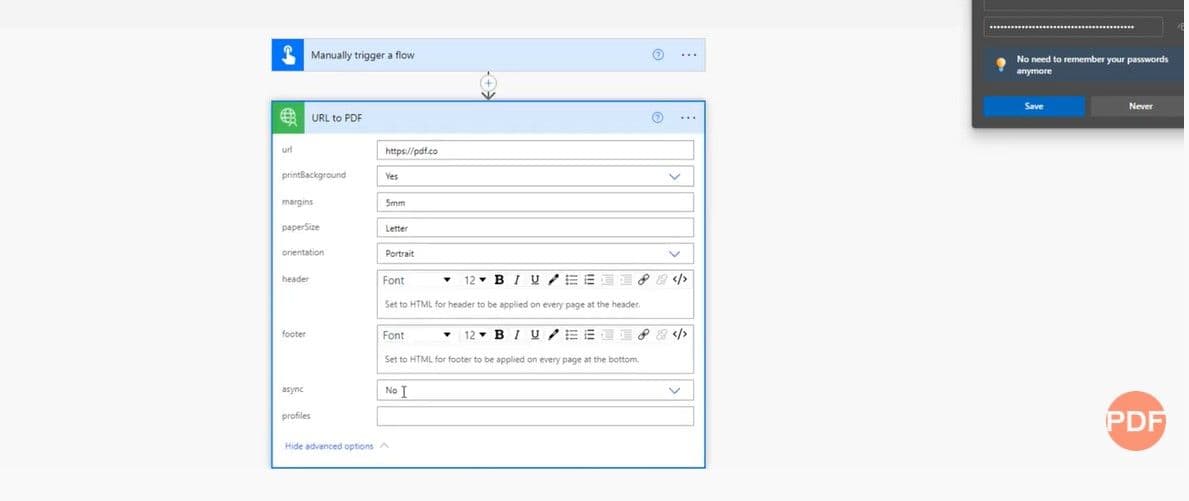Click the insert step plus icon
The image size is (1189, 501).
(x=488, y=84)
